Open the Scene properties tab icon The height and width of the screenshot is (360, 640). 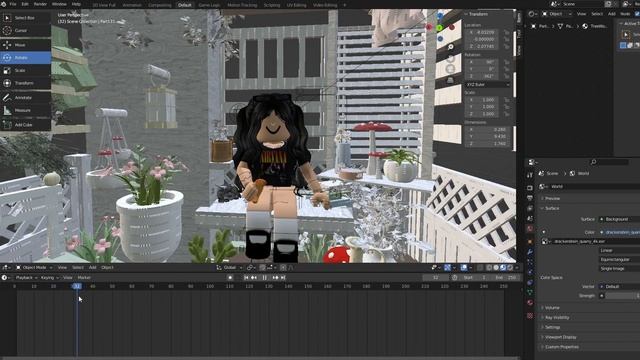click(x=530, y=219)
